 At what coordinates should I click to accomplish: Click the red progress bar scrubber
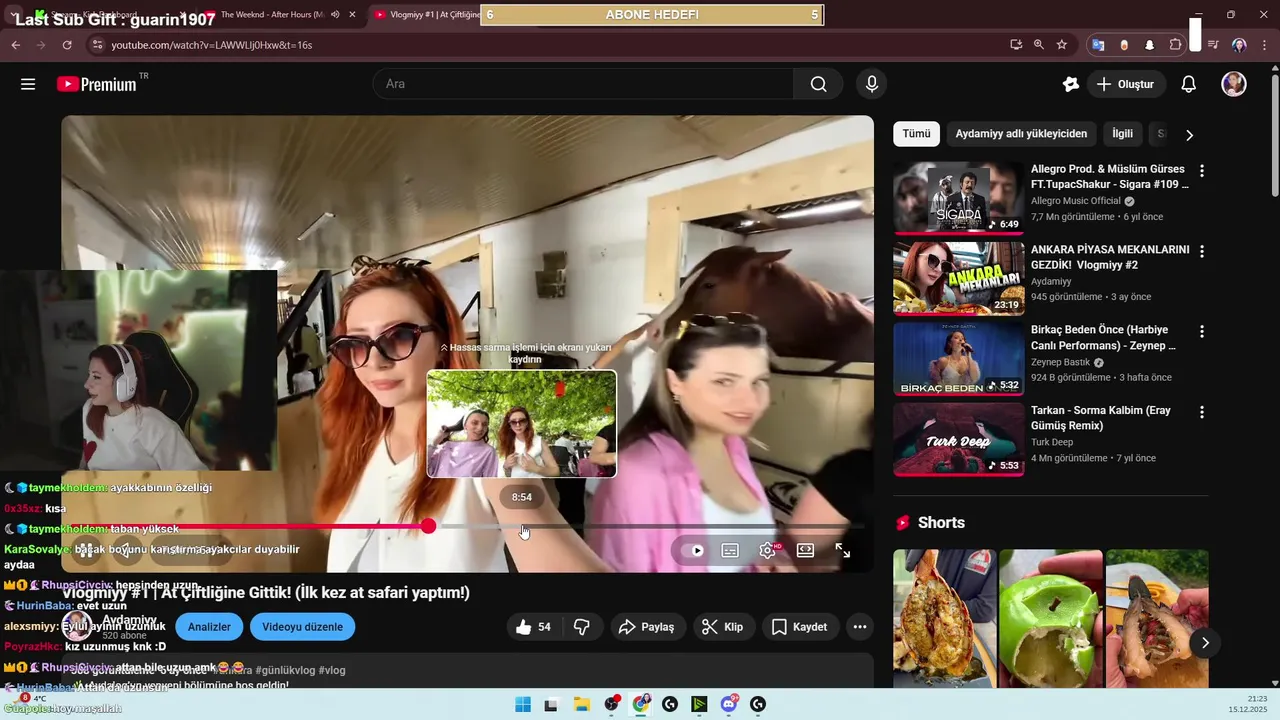pyautogui.click(x=428, y=526)
